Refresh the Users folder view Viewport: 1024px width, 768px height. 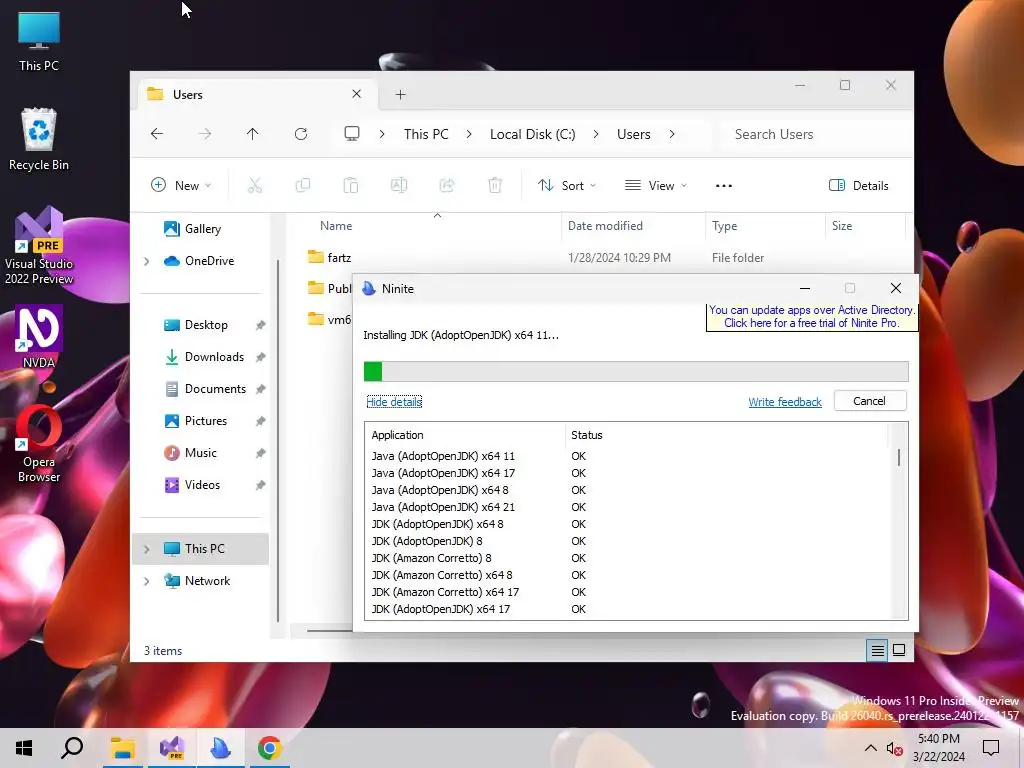pos(301,134)
